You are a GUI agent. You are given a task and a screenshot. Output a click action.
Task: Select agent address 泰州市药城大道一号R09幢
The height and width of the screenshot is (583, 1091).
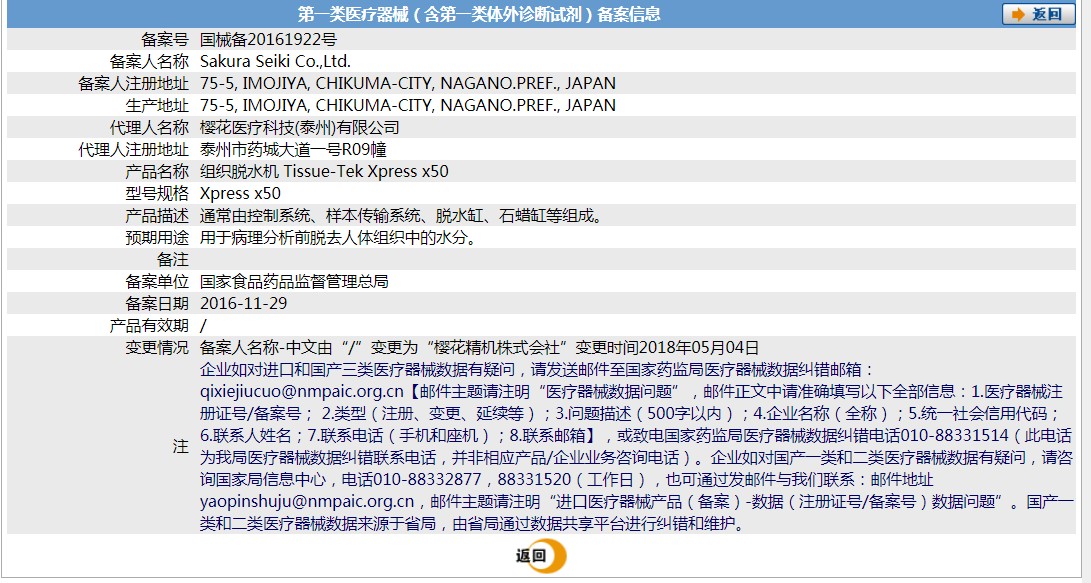pyautogui.click(x=293, y=150)
